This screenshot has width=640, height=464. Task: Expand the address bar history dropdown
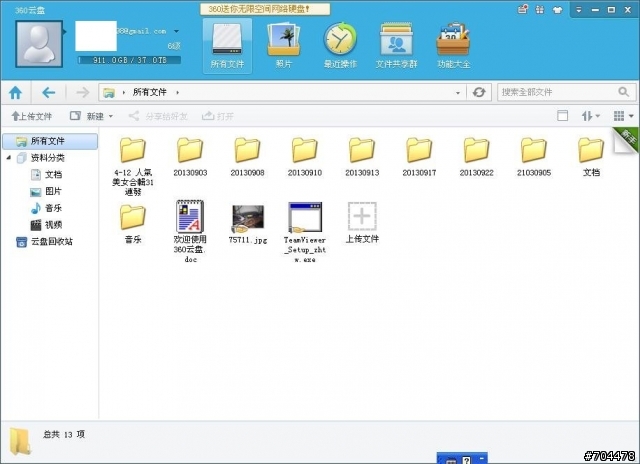[x=458, y=93]
